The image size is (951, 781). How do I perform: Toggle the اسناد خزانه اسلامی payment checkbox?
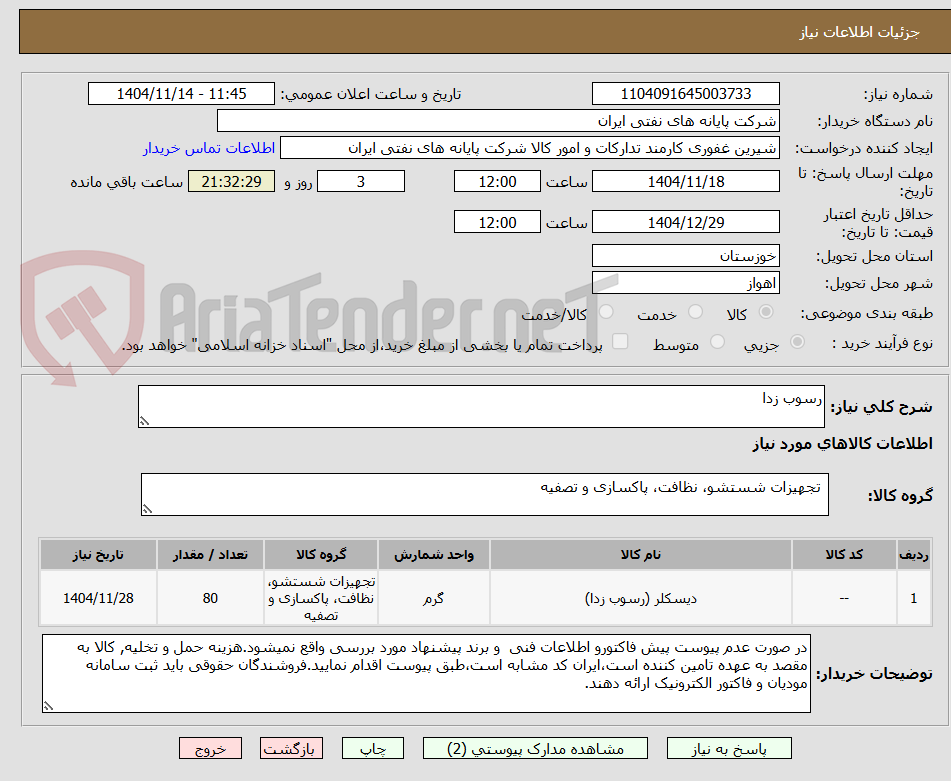[x=620, y=341]
